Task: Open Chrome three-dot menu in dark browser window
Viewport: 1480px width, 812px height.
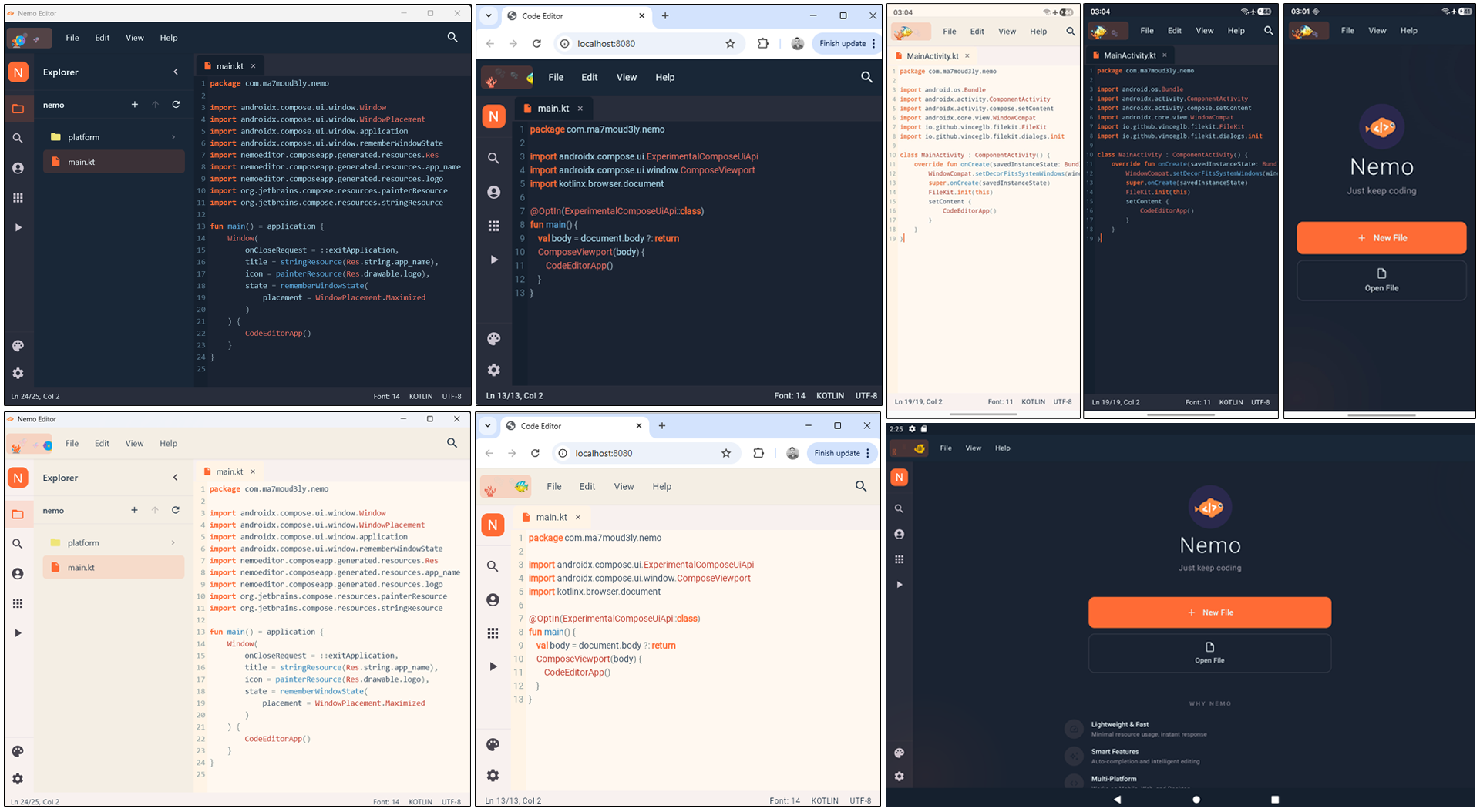Action: pos(873,44)
